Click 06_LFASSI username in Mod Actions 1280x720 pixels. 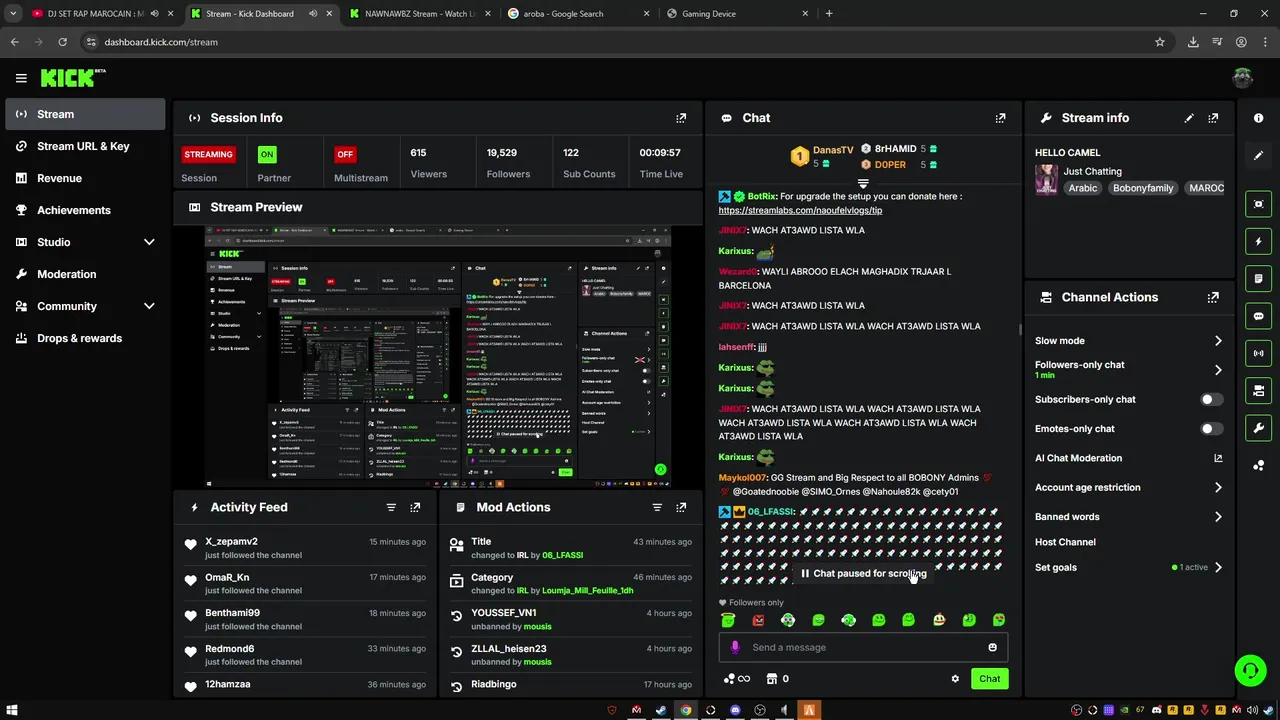click(562, 555)
